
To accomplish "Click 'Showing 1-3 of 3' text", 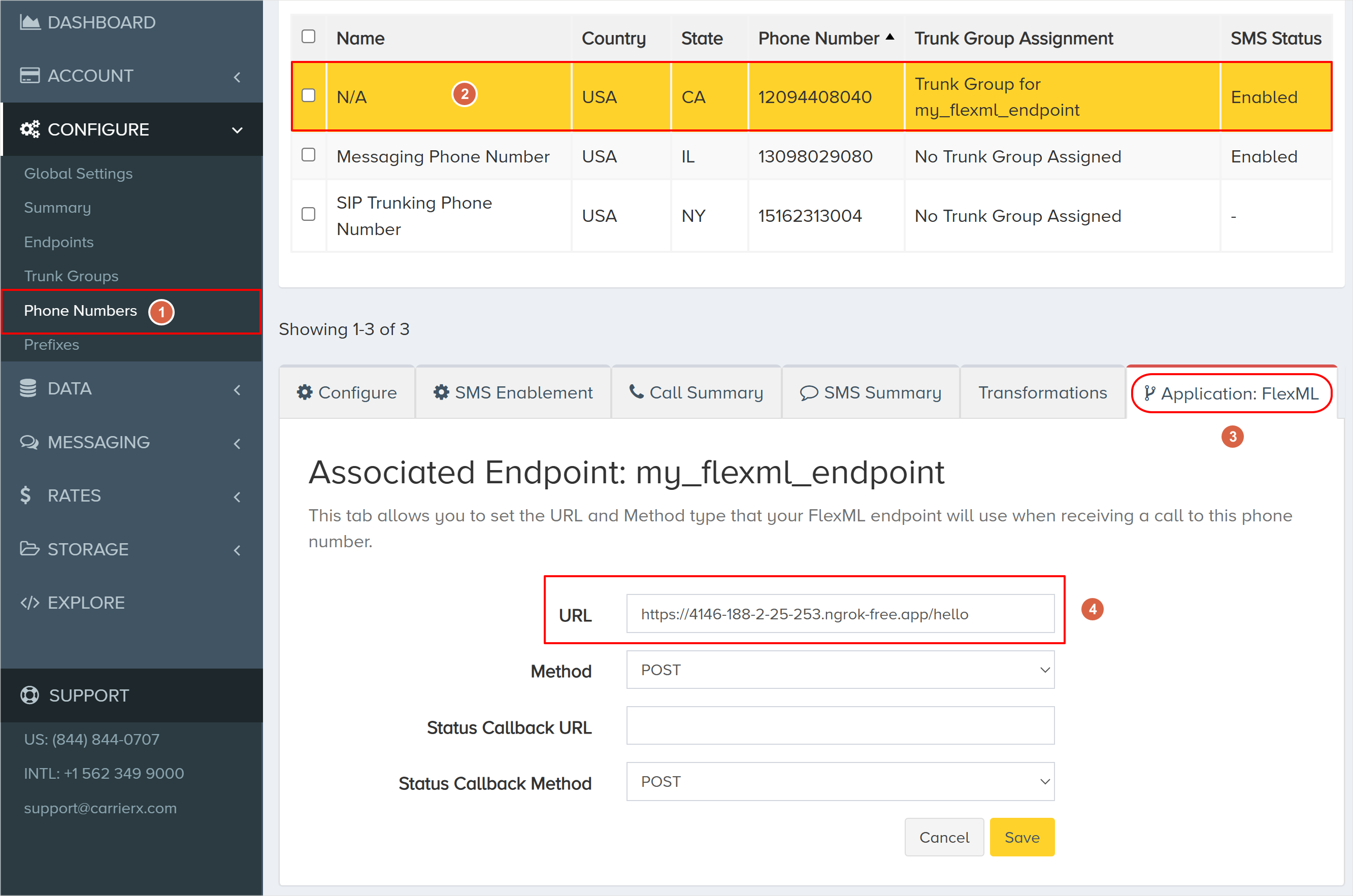I will coord(344,329).
